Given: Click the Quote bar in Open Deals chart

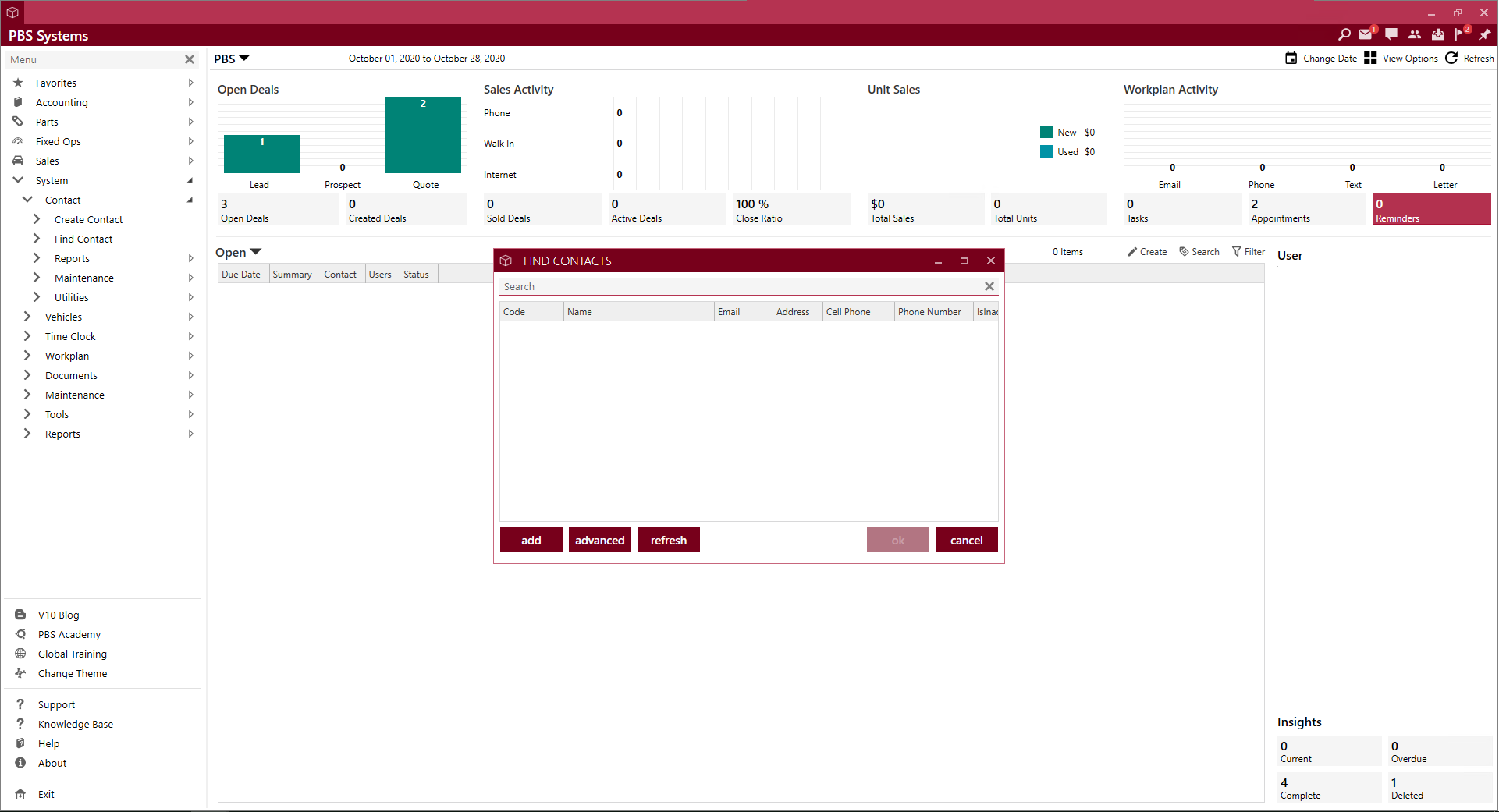Looking at the screenshot, I should (x=423, y=135).
